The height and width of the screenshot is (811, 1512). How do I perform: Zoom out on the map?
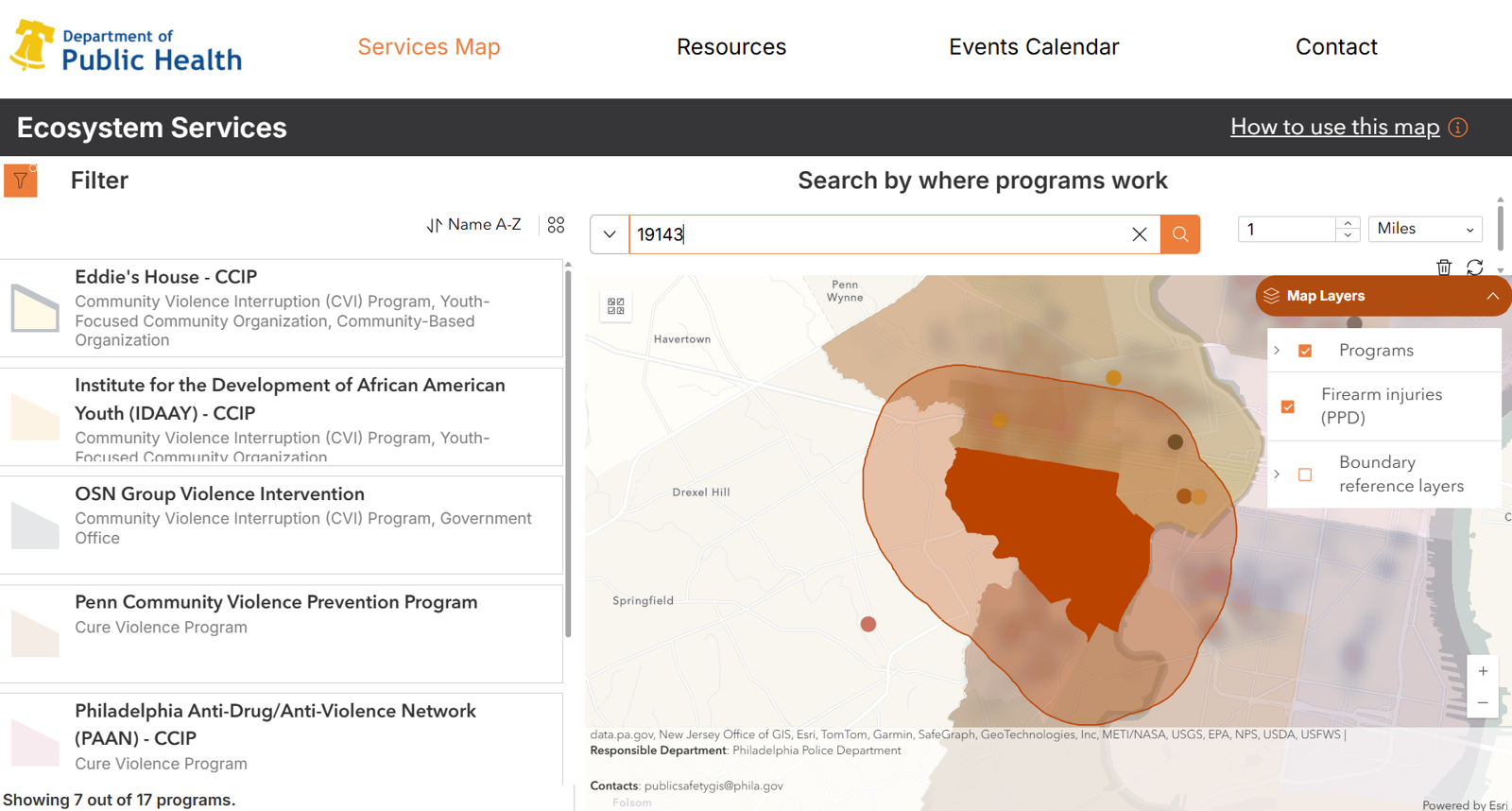(x=1483, y=702)
